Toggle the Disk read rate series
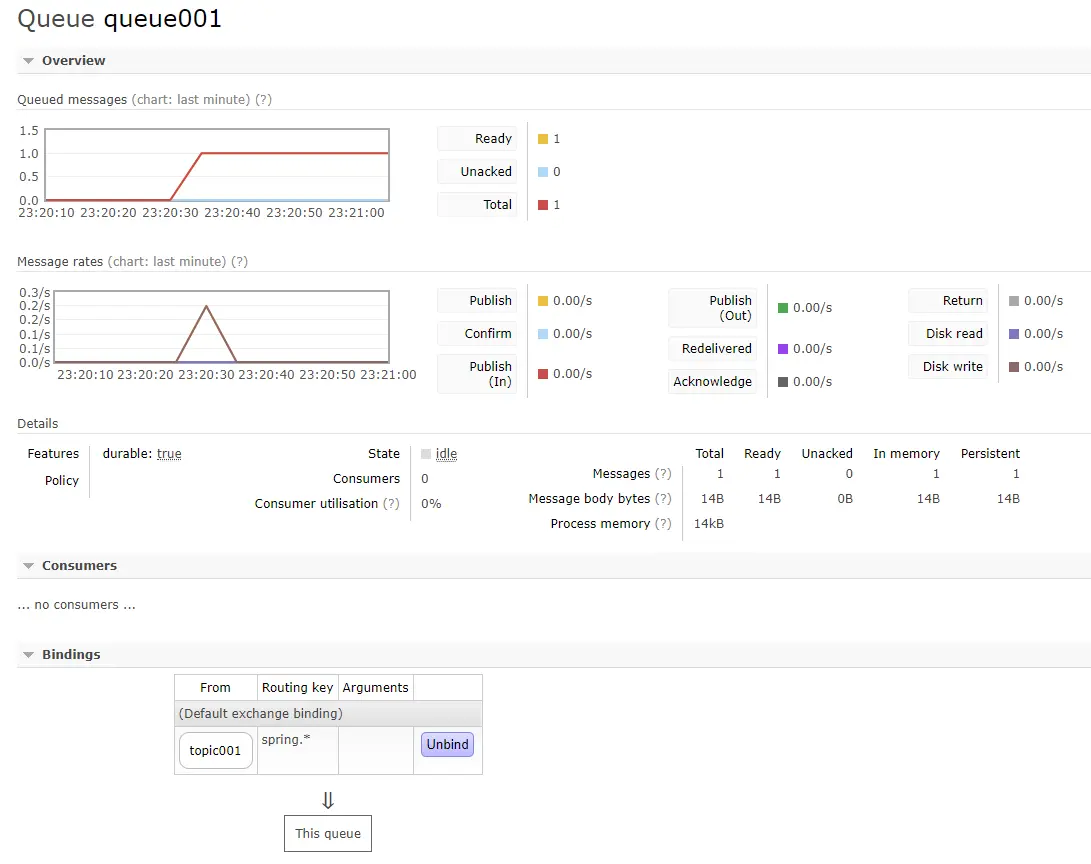 948,333
